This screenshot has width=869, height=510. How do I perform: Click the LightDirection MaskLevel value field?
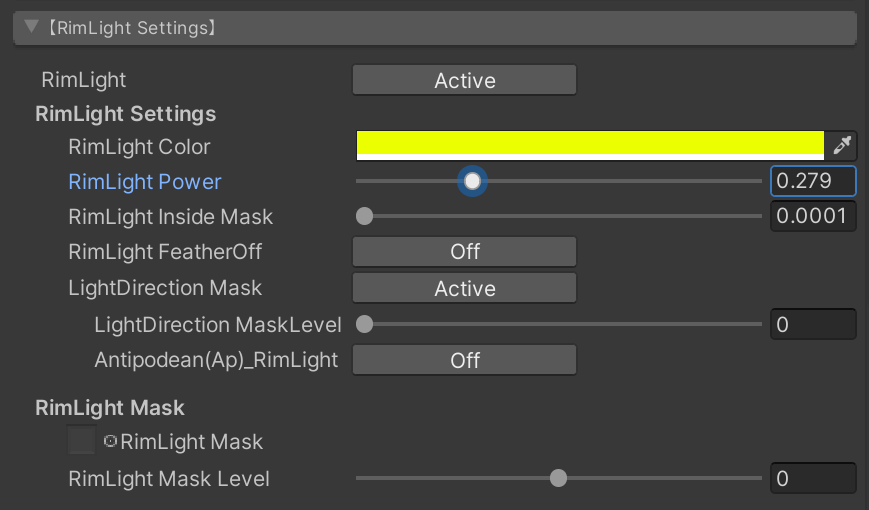(813, 324)
